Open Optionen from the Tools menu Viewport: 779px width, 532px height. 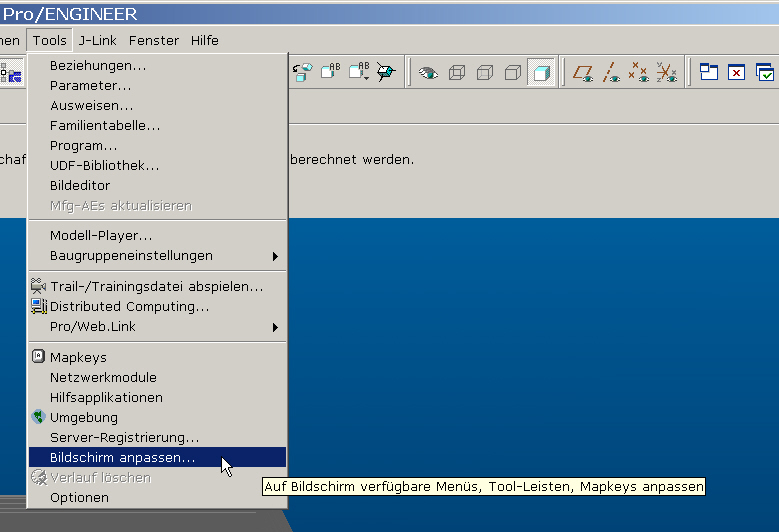pyautogui.click(x=157, y=497)
